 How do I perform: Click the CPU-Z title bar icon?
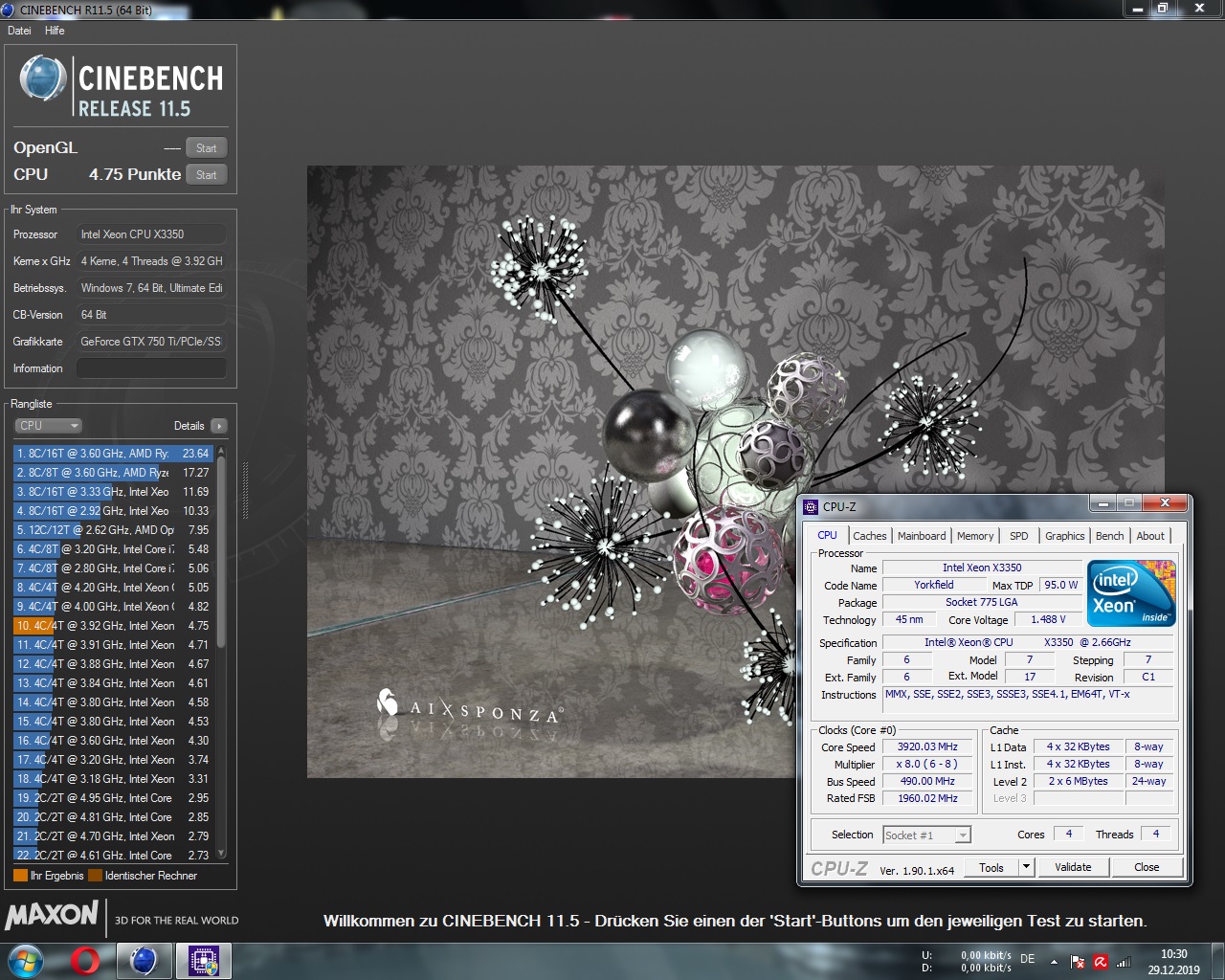(812, 506)
